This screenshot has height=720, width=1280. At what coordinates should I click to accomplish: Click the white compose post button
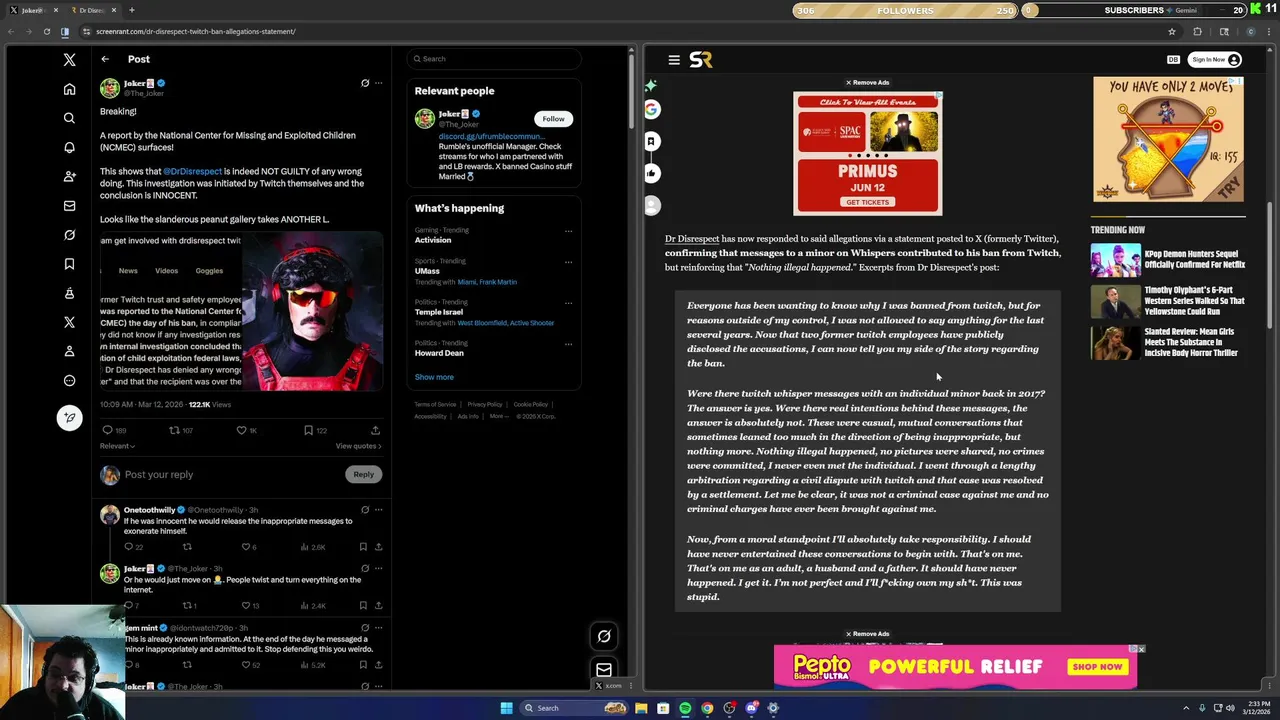coord(69,417)
